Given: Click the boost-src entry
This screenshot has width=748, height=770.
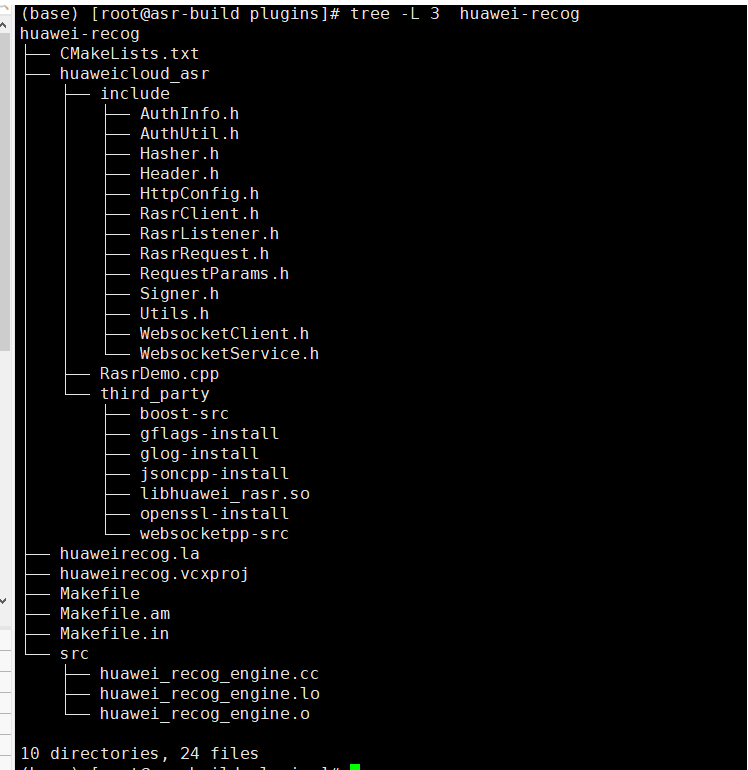Looking at the screenshot, I should 184,414.
